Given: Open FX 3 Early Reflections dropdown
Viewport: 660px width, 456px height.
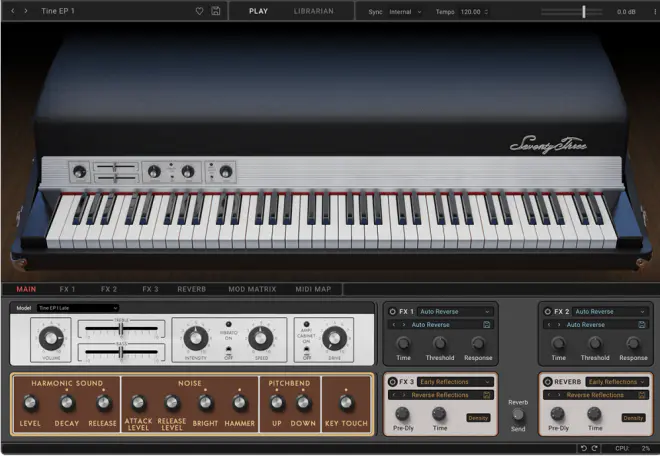Looking at the screenshot, I should point(455,382).
